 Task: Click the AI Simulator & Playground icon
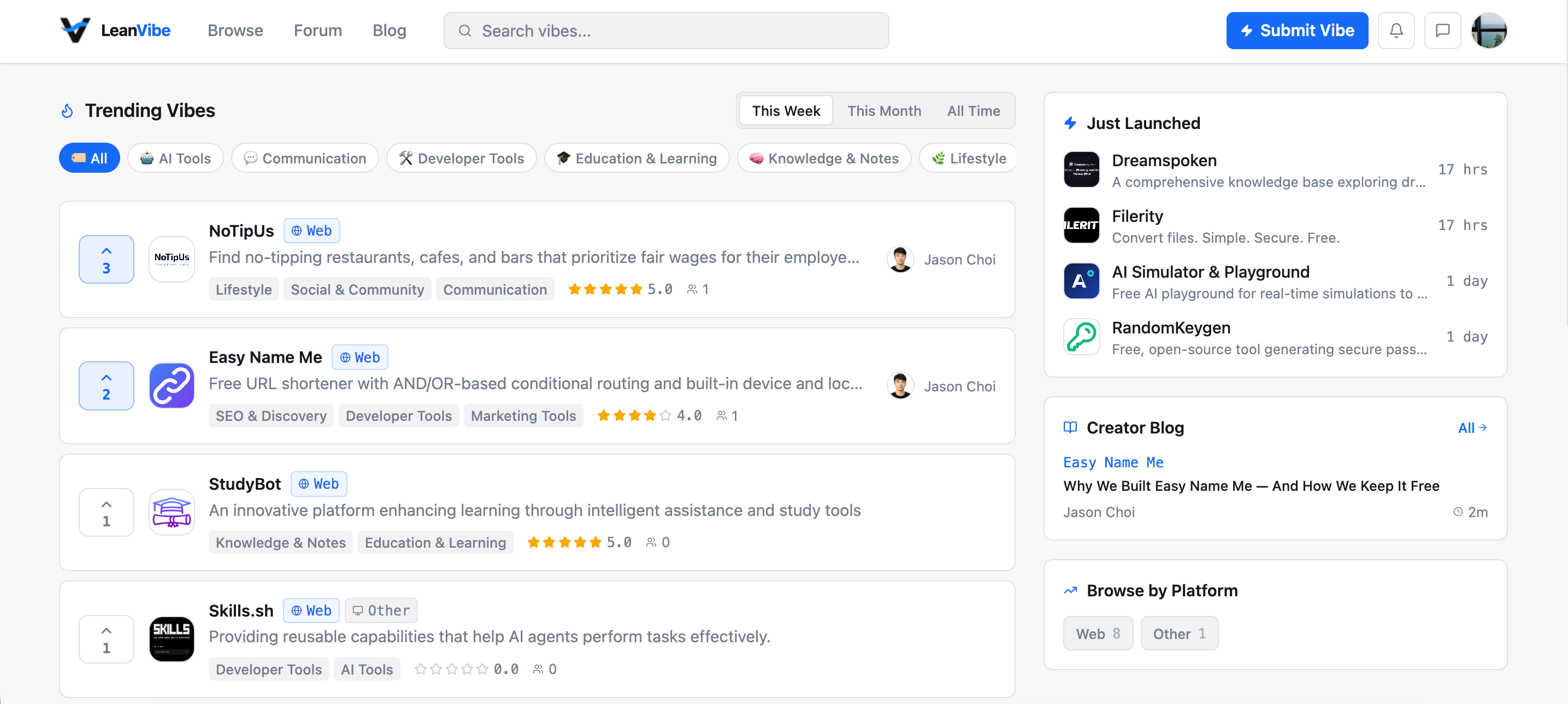pyautogui.click(x=1081, y=281)
